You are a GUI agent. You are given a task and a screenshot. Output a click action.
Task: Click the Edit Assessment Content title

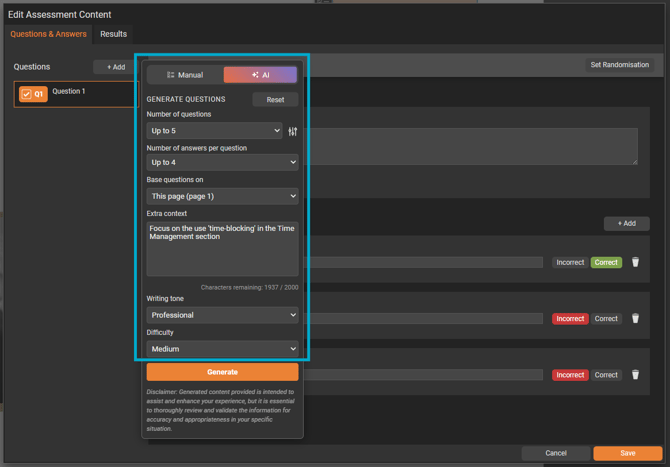pyautogui.click(x=59, y=15)
